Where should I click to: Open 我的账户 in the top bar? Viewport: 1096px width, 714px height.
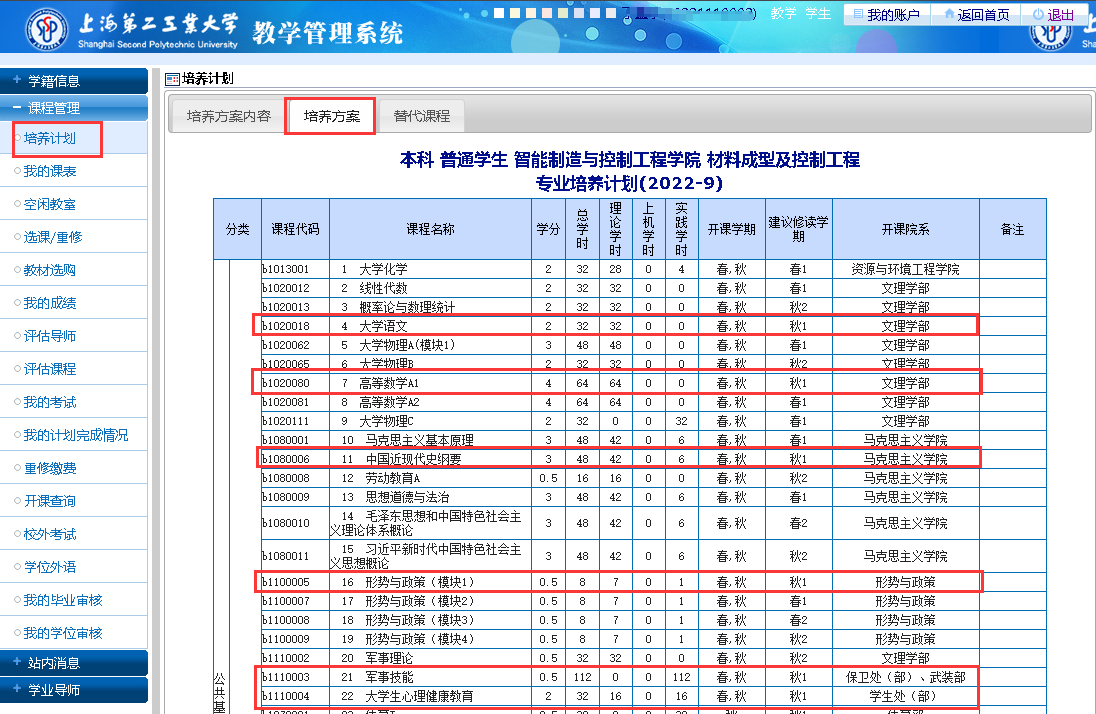[886, 15]
